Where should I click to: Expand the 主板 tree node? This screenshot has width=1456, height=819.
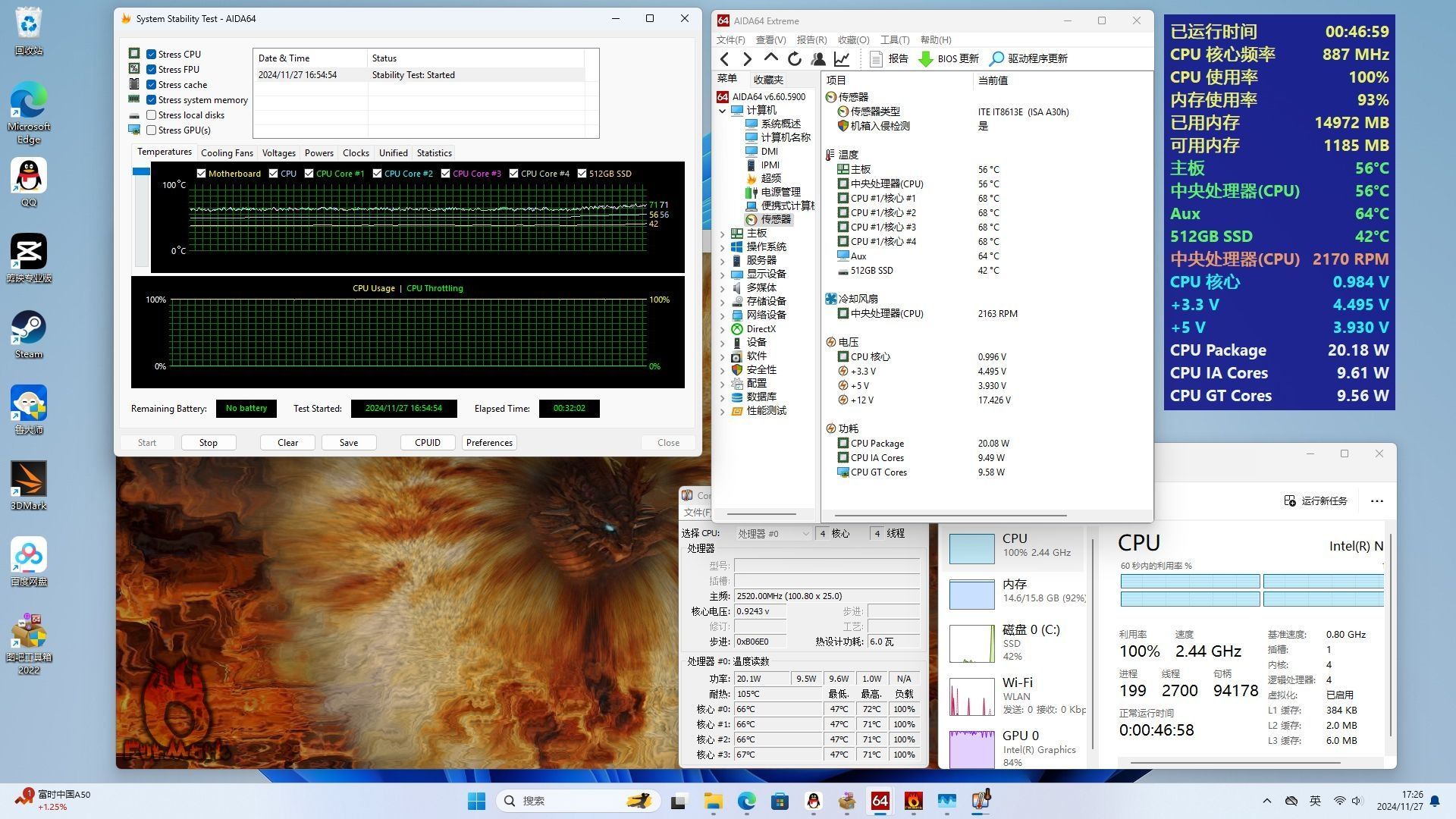(723, 234)
